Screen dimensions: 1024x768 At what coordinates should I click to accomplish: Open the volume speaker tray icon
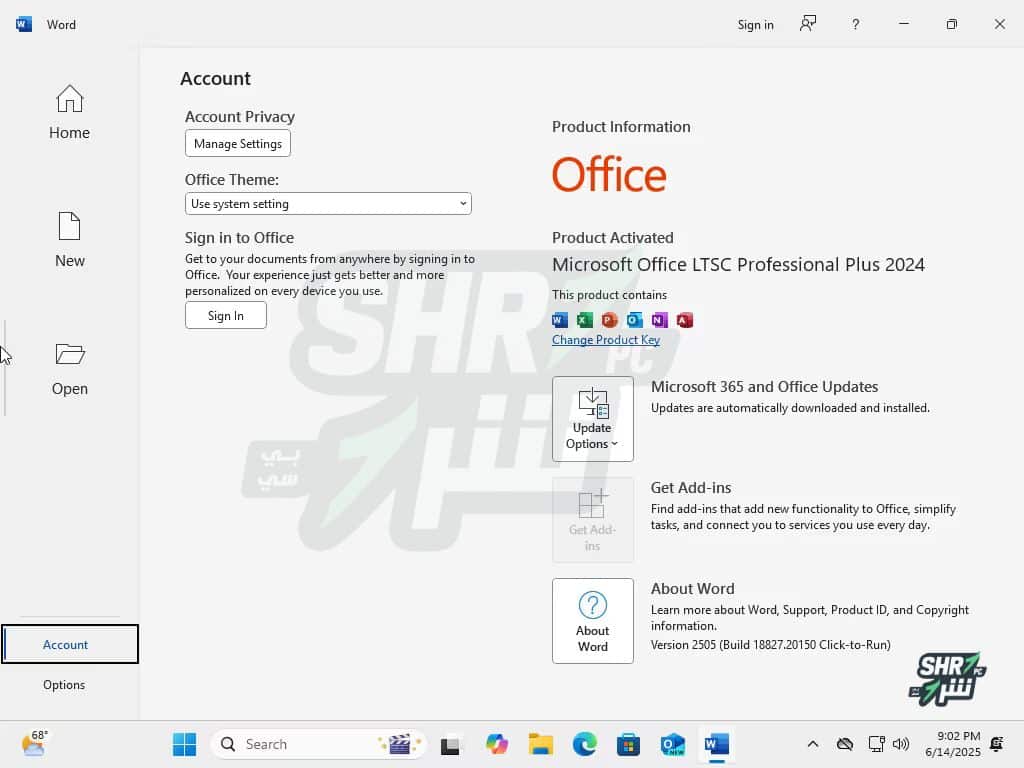901,744
